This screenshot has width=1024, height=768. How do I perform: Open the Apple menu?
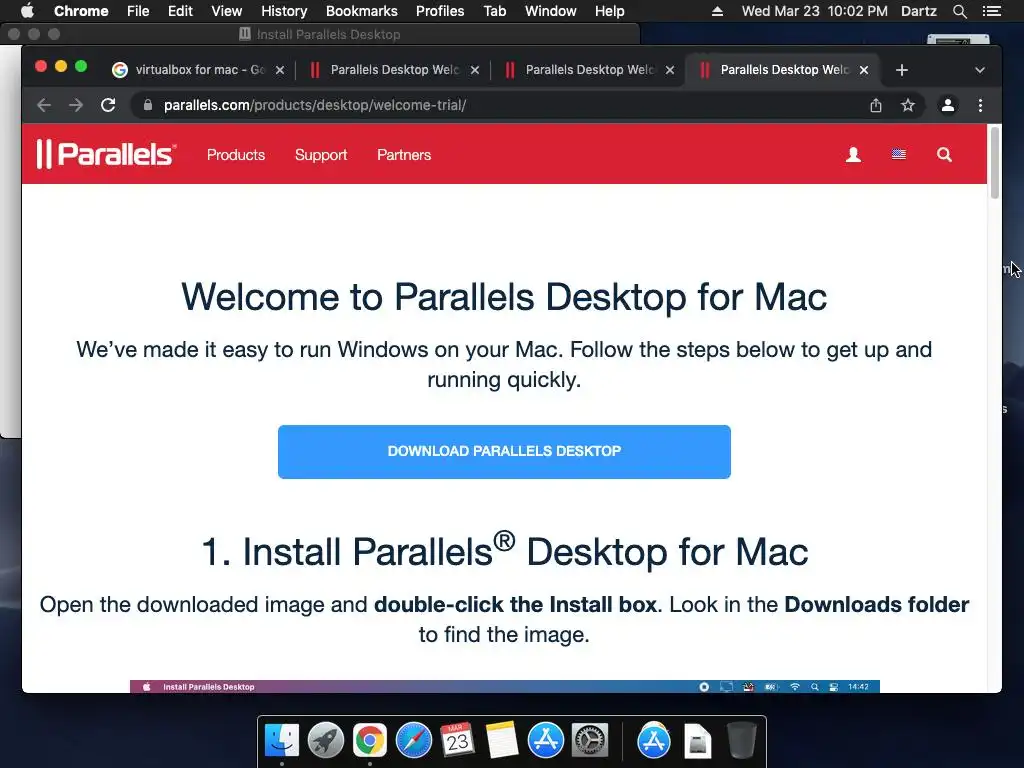(x=27, y=11)
